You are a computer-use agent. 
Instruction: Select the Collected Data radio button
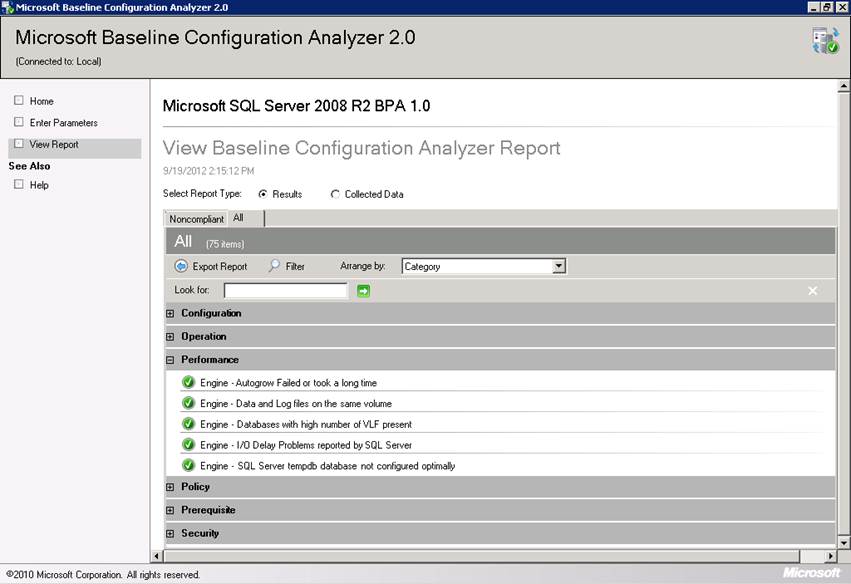point(336,194)
